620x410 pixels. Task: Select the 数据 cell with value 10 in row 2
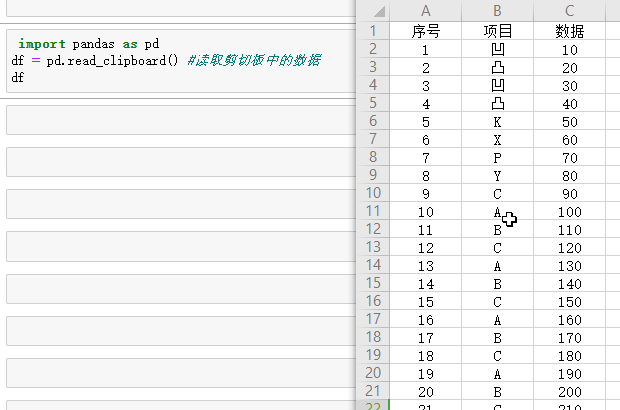[569, 50]
